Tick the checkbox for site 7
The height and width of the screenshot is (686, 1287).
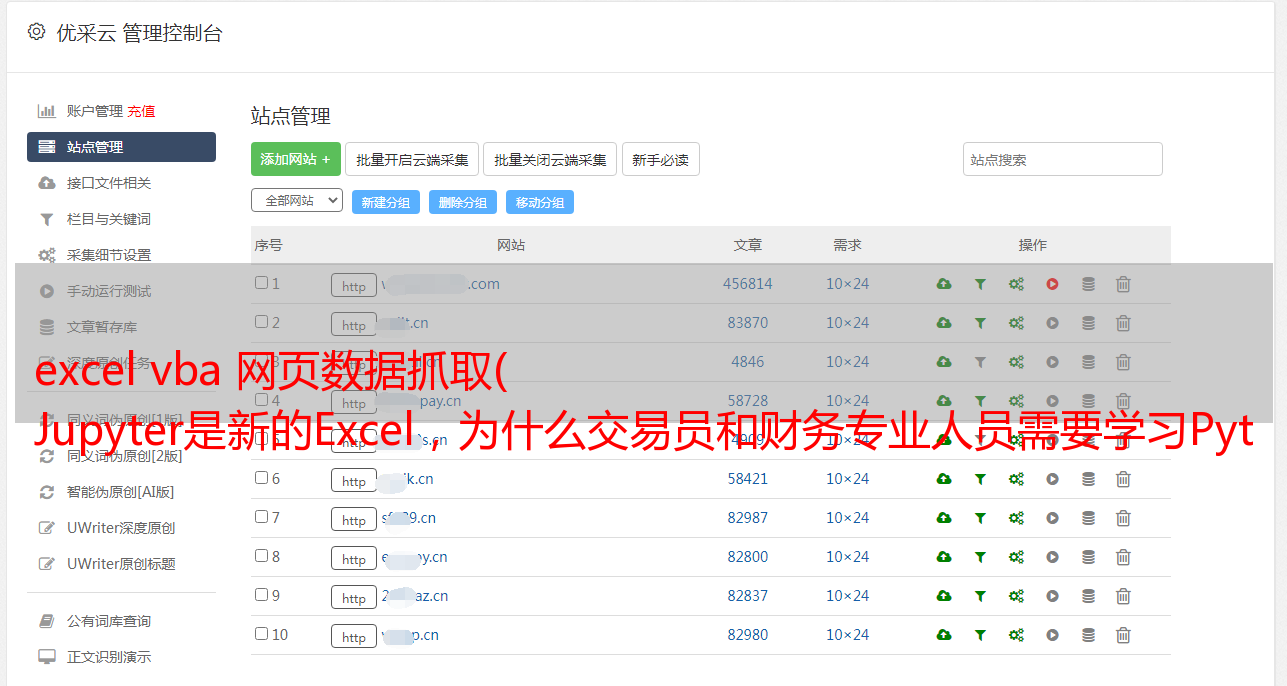[x=261, y=517]
